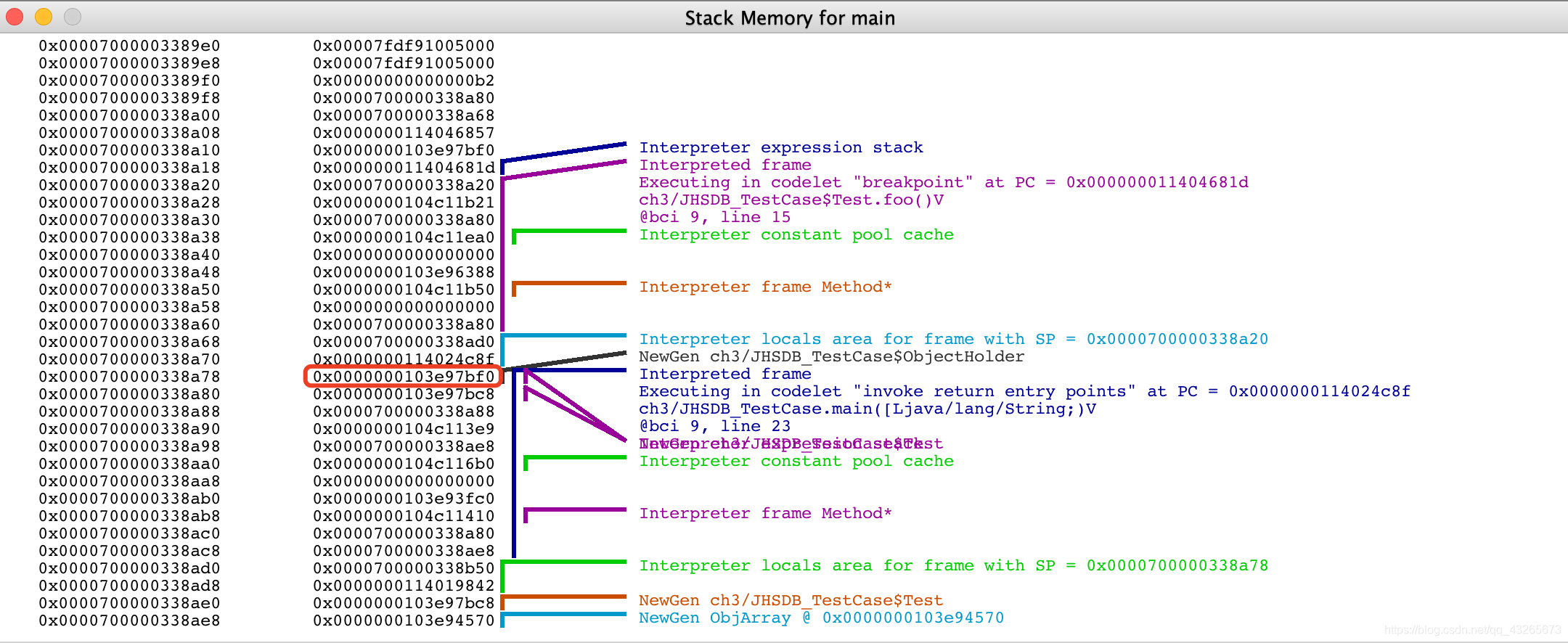Select address 0x0000700000338a10
Viewport: 1568px width, 643px height.
[x=129, y=150]
